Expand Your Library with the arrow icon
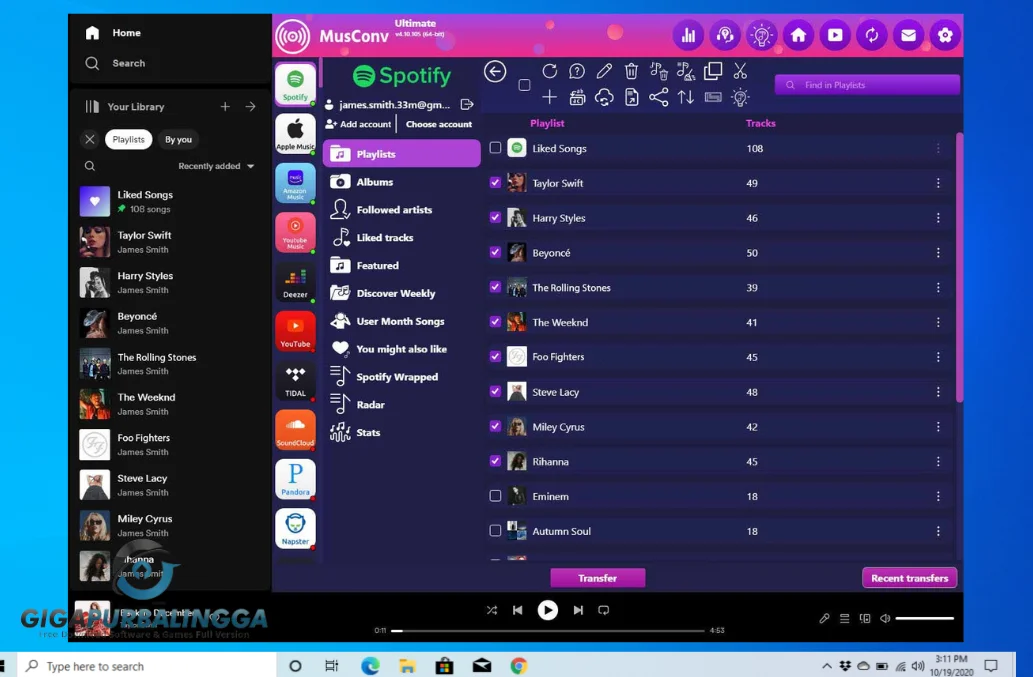This screenshot has width=1033, height=677. [250, 106]
